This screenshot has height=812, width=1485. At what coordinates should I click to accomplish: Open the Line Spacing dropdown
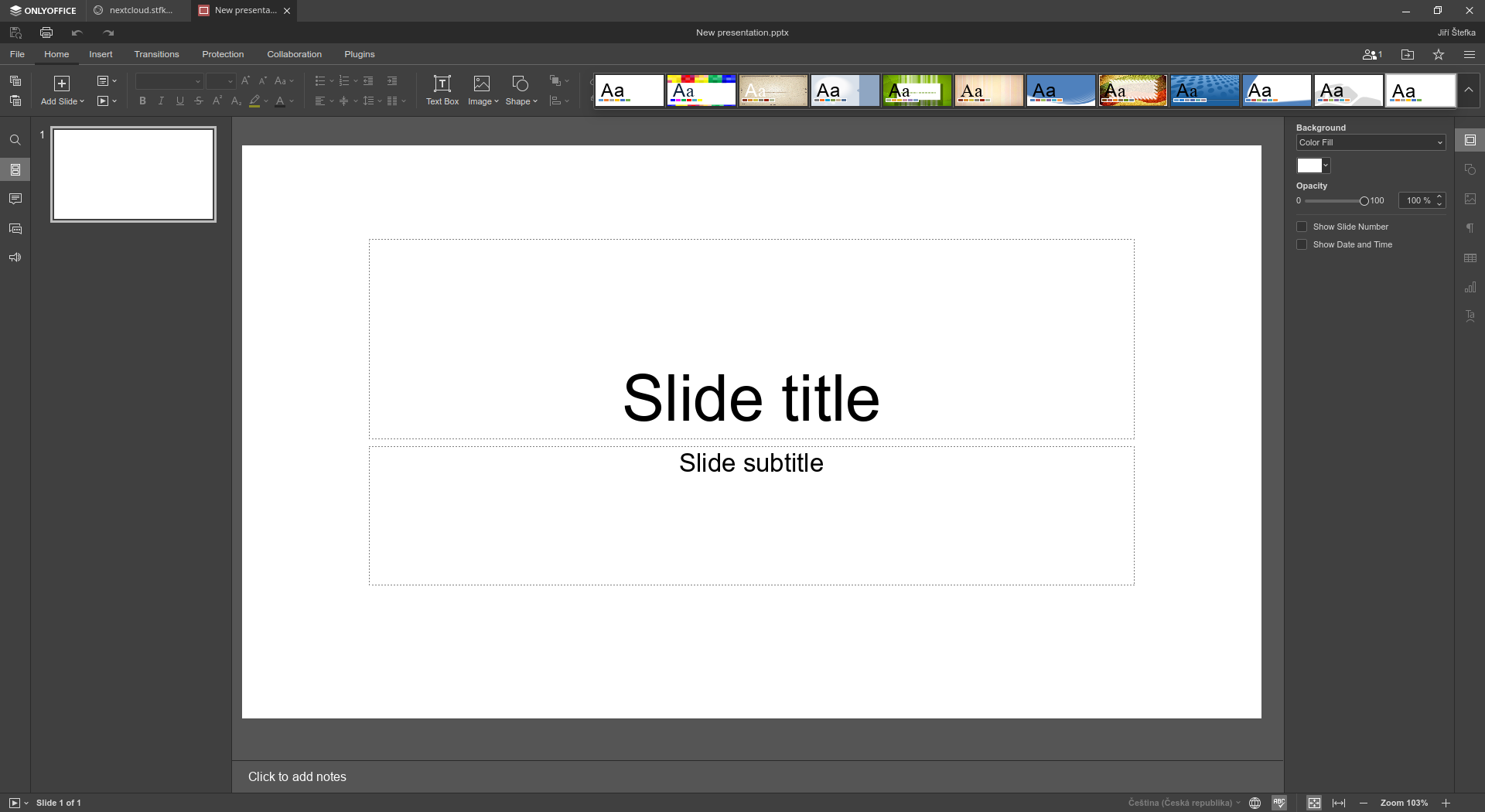[x=371, y=101]
